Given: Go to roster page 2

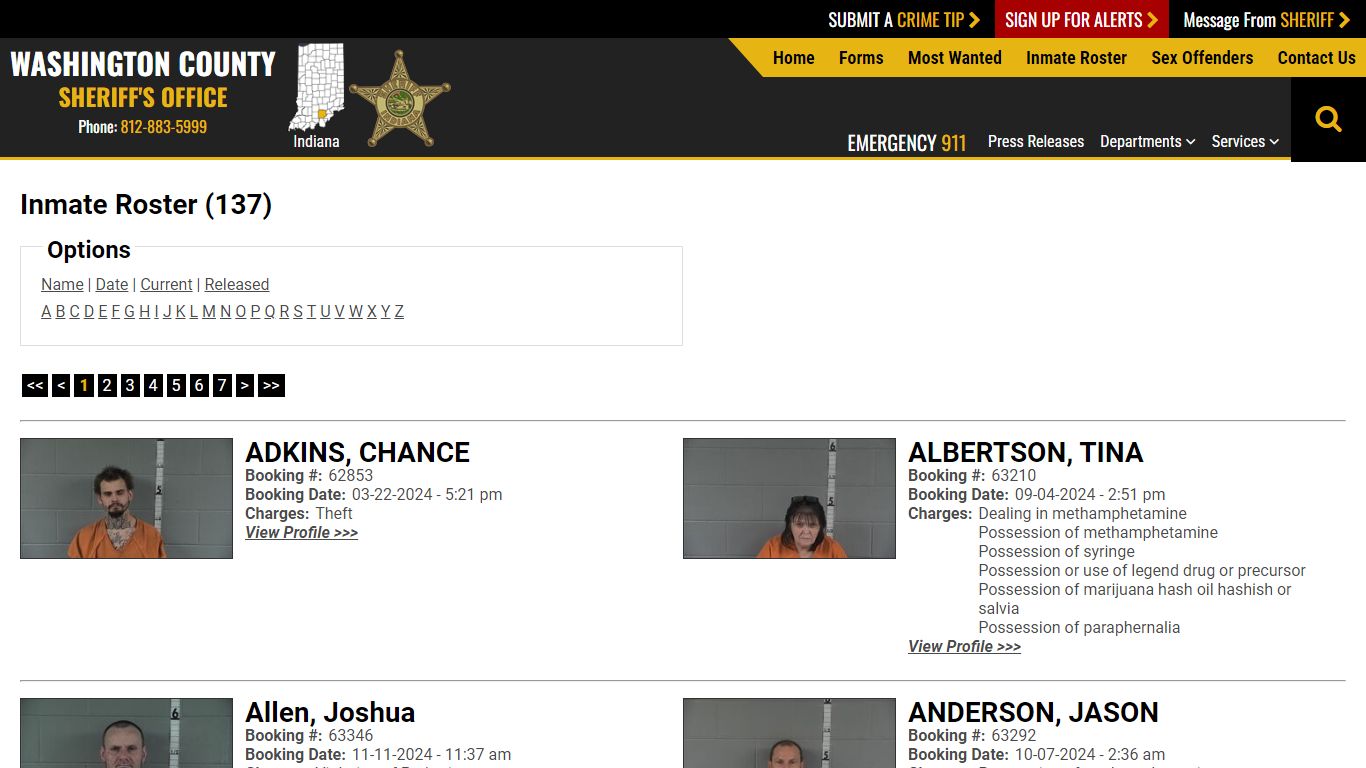Looking at the screenshot, I should (107, 385).
